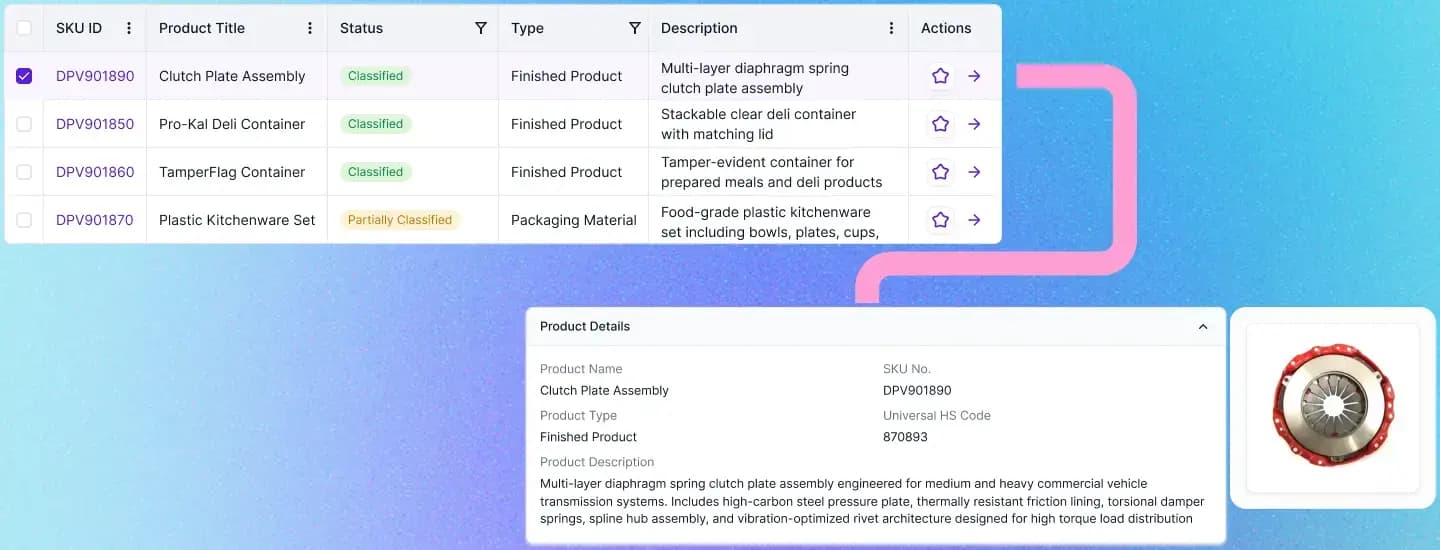Click Finished Product type in Clutch Plate row
This screenshot has width=1440, height=550.
click(567, 76)
